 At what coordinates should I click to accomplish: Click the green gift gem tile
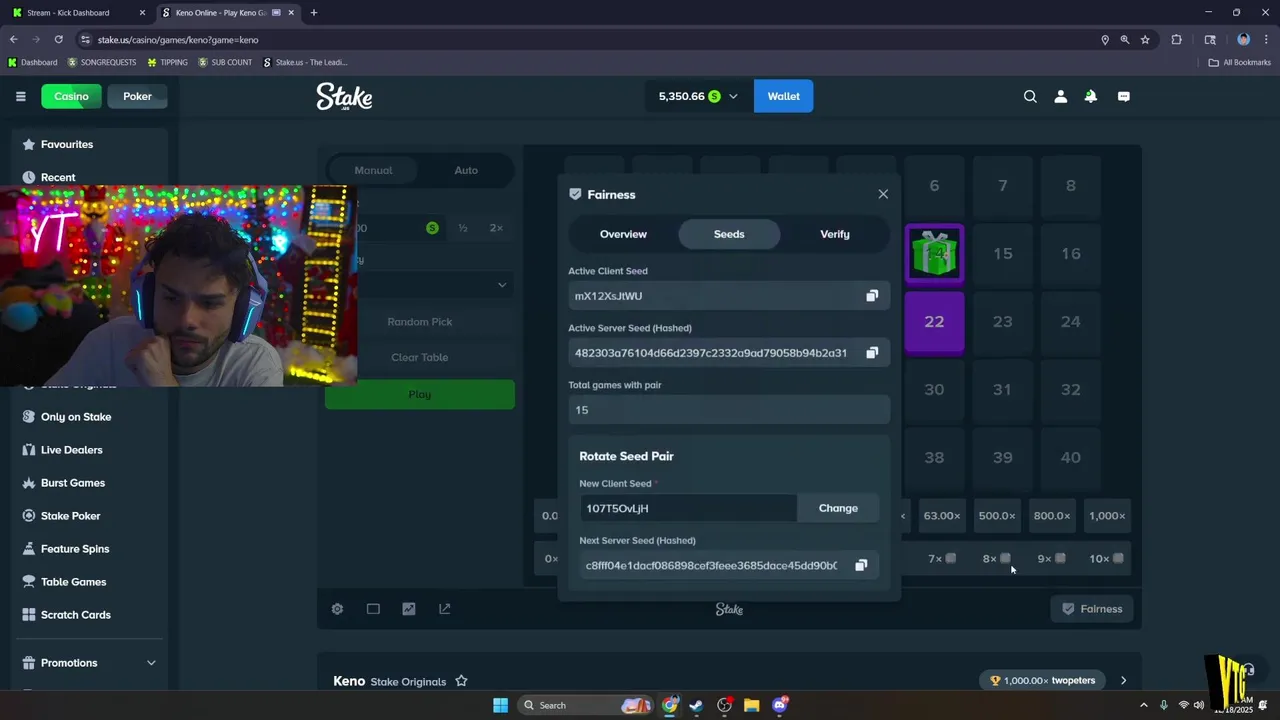(x=934, y=253)
